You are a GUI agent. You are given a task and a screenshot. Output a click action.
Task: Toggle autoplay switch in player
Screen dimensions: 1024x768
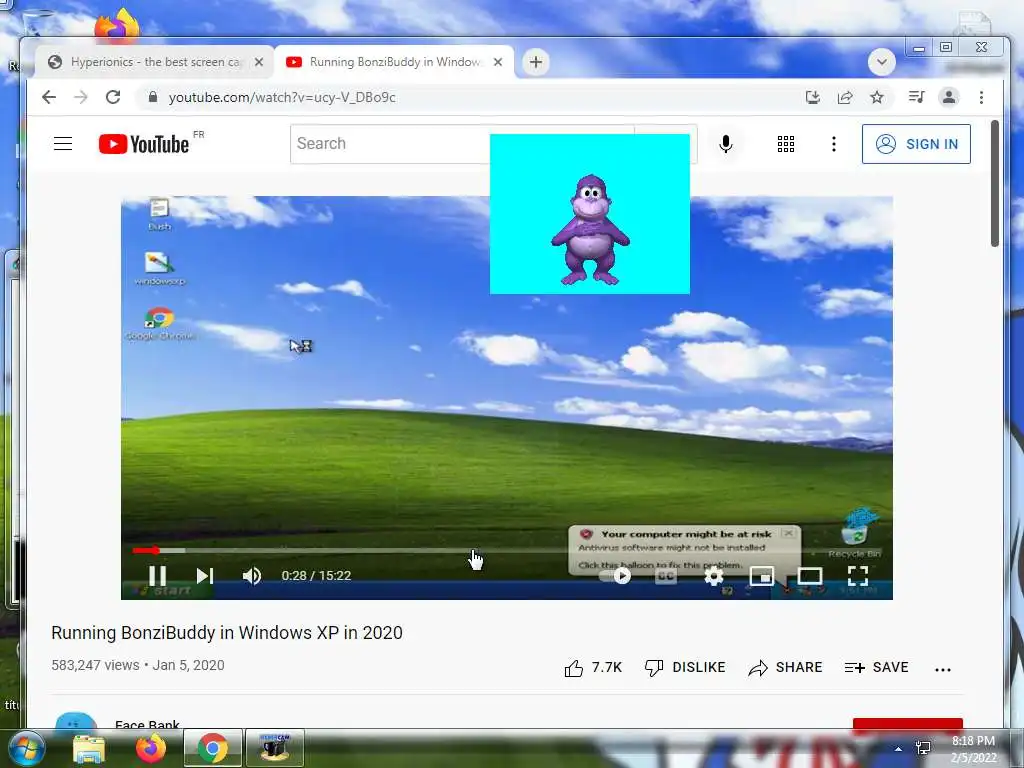coord(615,575)
